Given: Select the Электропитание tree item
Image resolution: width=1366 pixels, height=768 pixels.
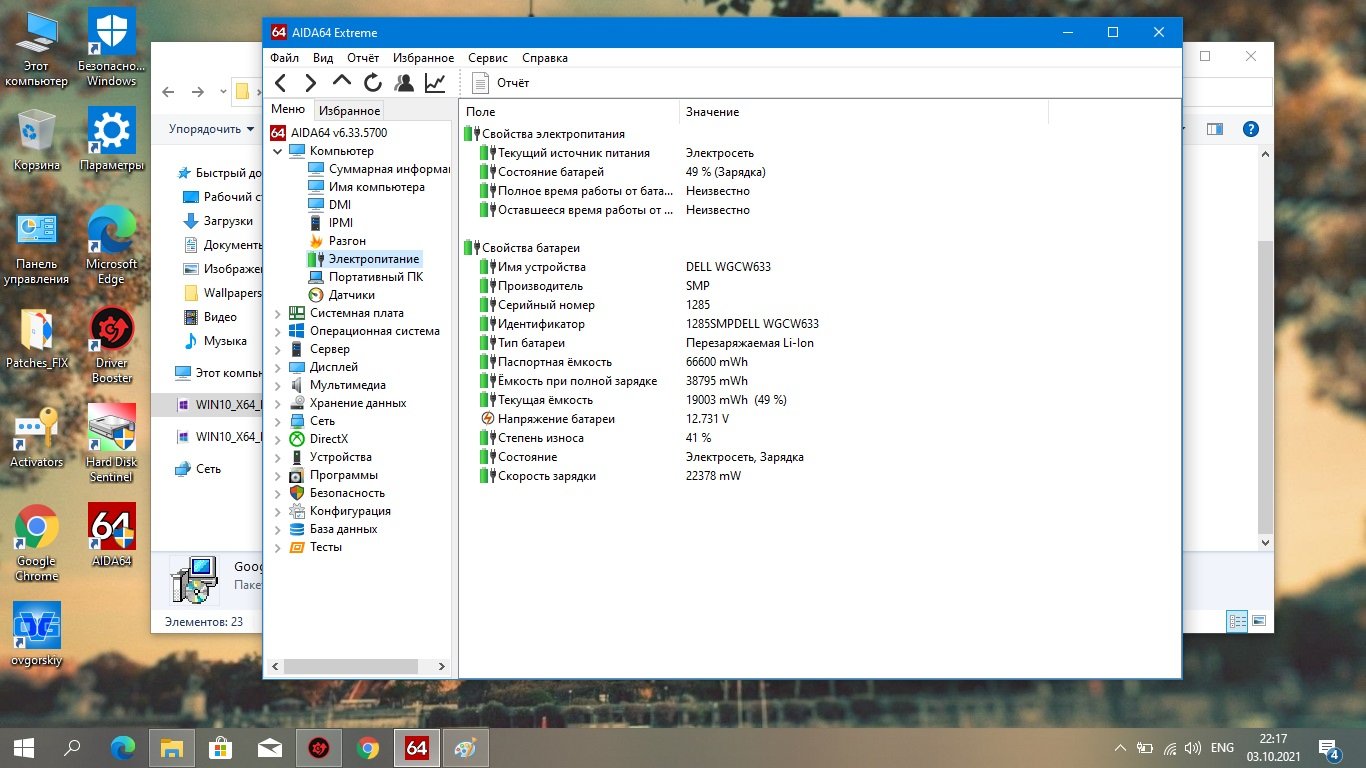Looking at the screenshot, I should point(364,259).
